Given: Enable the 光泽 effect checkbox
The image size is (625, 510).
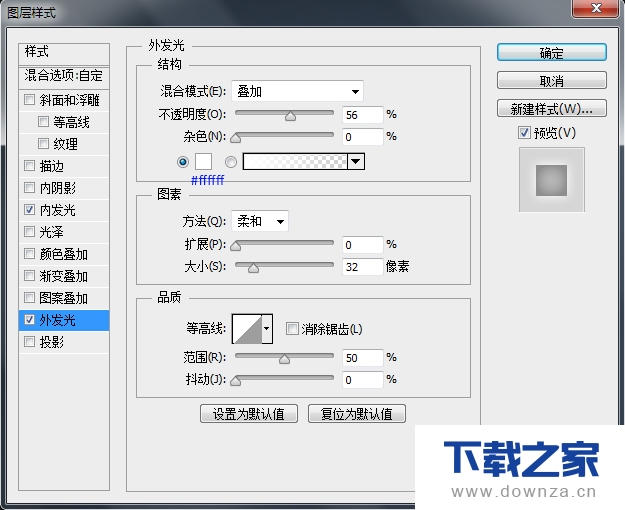Looking at the screenshot, I should (x=29, y=231).
